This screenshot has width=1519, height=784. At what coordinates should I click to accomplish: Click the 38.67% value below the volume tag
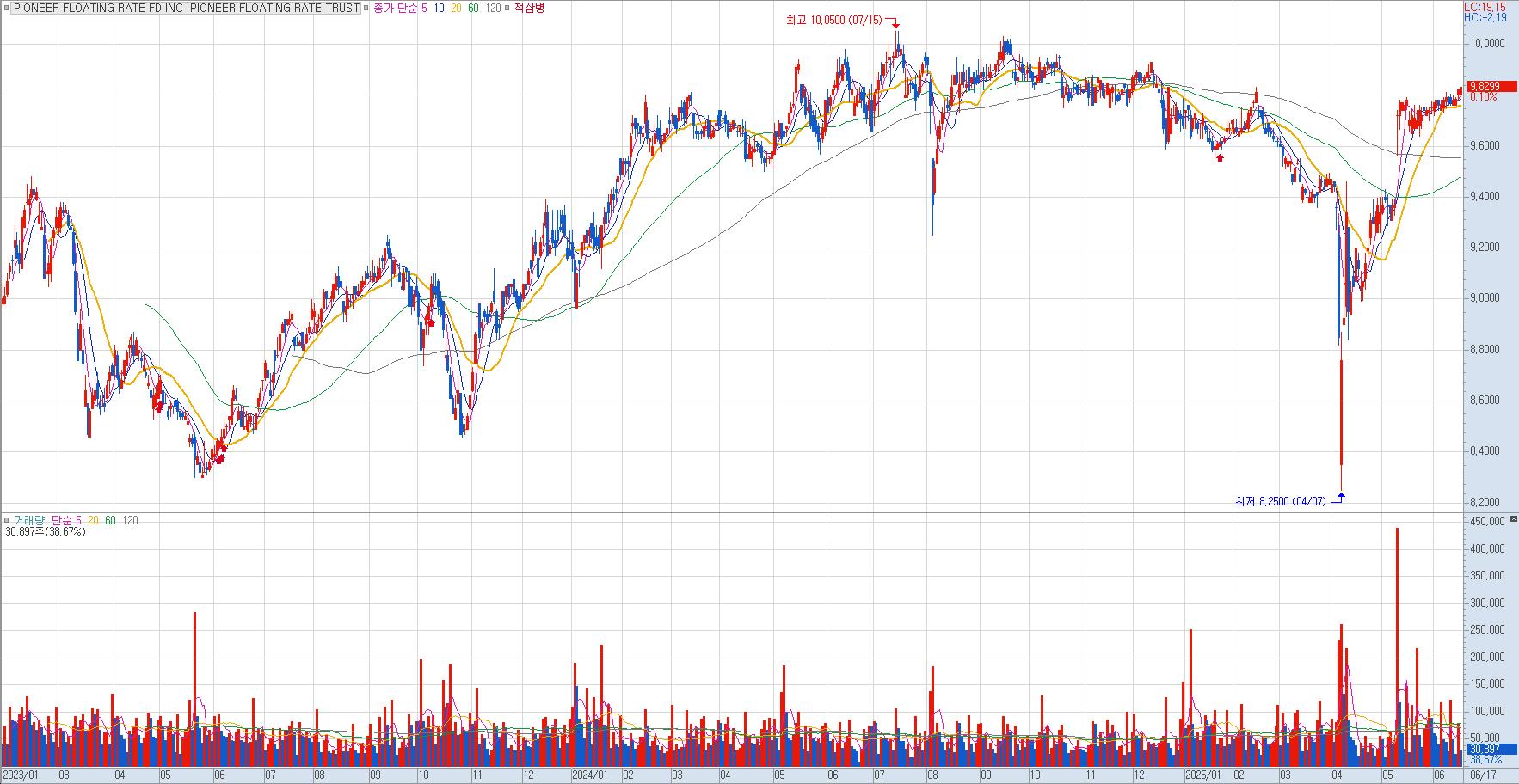pos(1486,760)
